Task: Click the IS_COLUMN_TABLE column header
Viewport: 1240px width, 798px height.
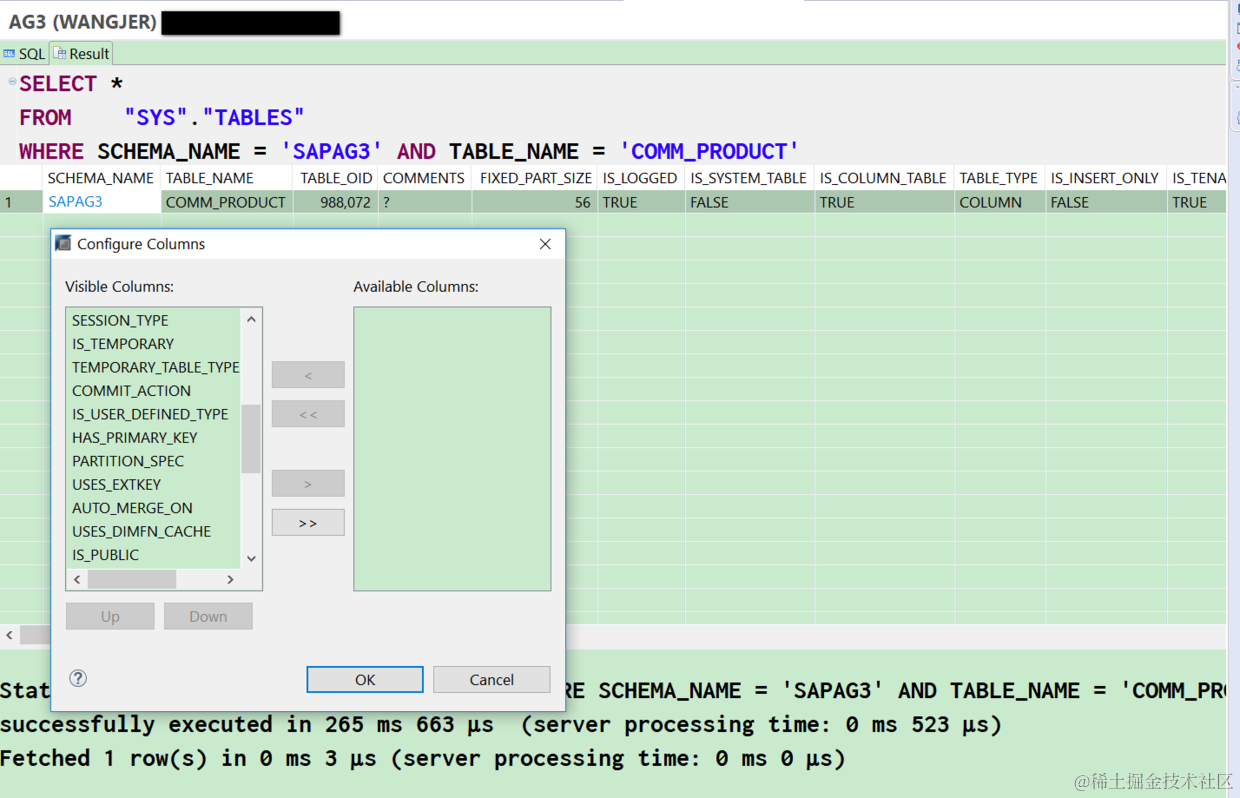Action: (x=883, y=178)
